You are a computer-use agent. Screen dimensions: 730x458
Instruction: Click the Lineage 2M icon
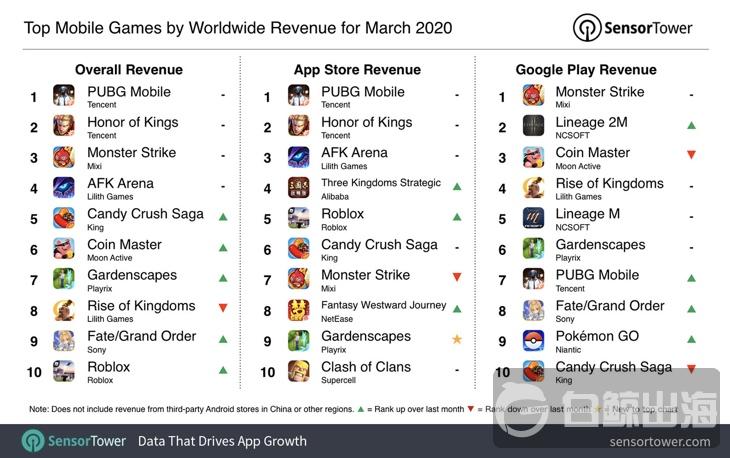tap(533, 126)
